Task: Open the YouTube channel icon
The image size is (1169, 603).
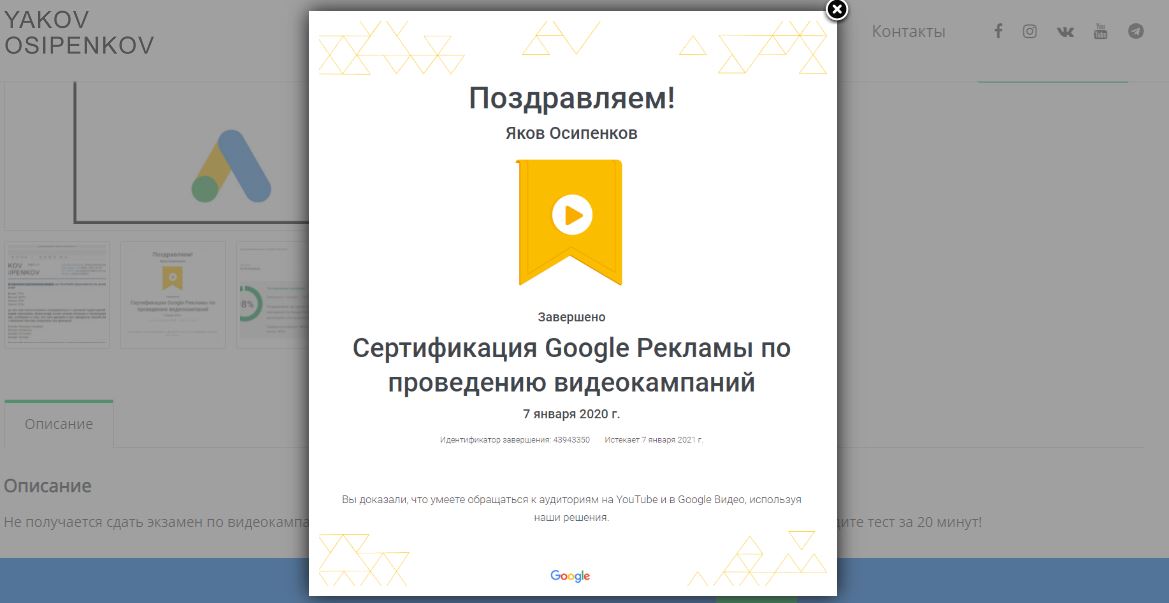Action: click(x=1099, y=31)
